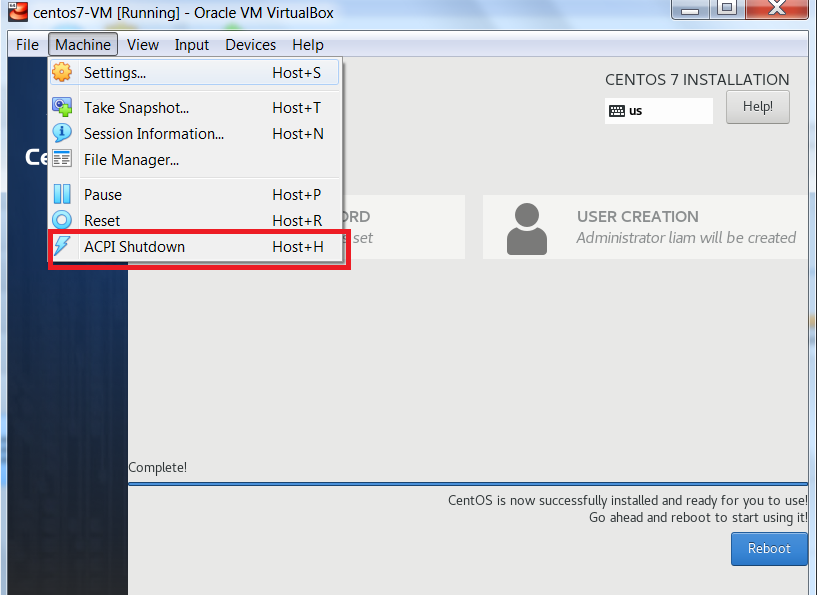Click the Help! button in installer

[757, 107]
